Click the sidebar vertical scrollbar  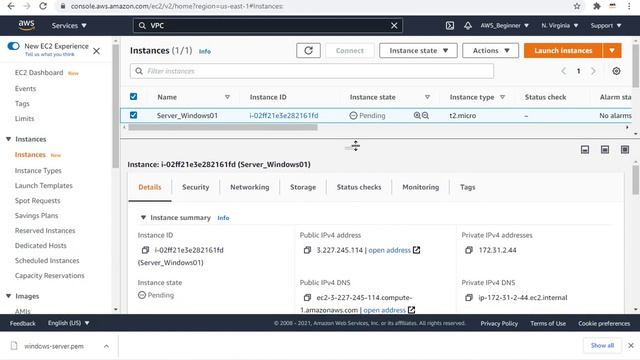(x=116, y=106)
